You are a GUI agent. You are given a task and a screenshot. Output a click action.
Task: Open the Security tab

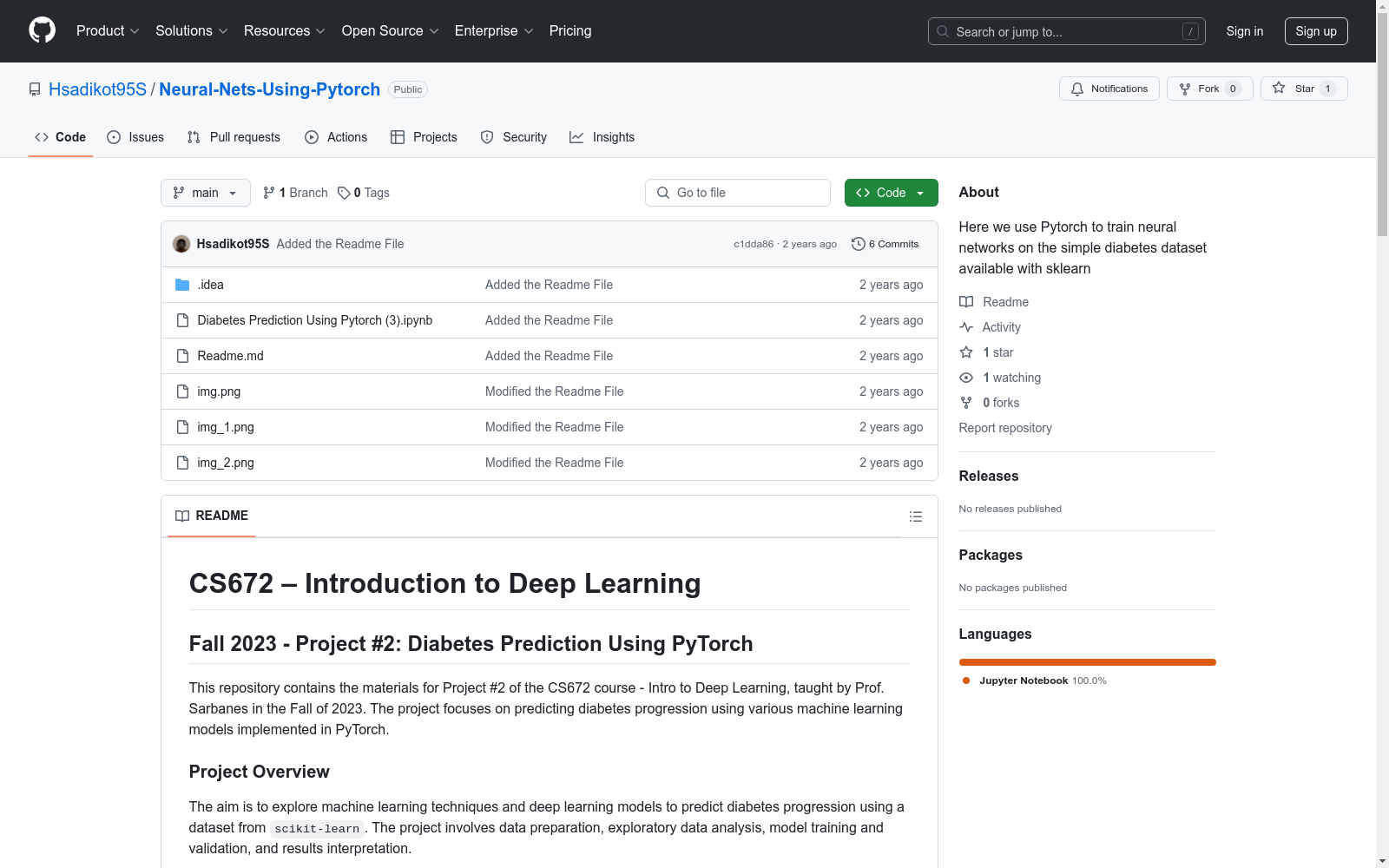click(x=514, y=137)
